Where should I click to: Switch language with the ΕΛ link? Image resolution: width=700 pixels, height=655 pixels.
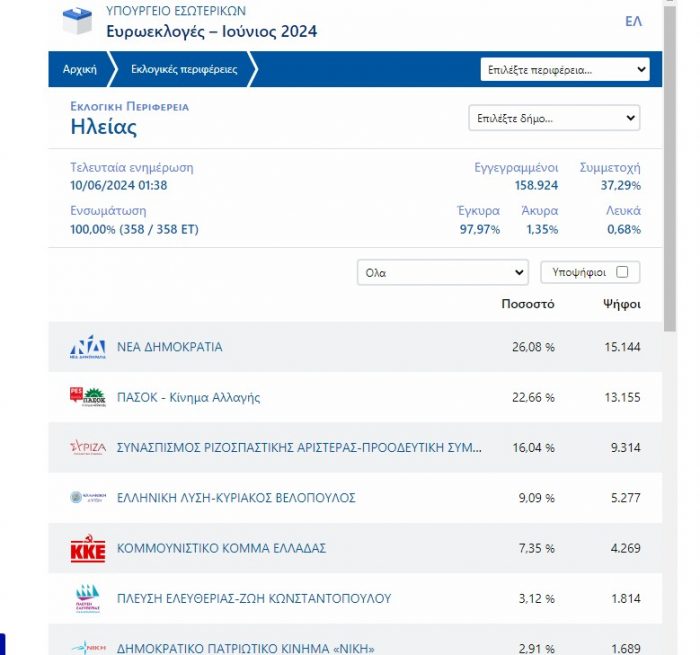pos(633,21)
